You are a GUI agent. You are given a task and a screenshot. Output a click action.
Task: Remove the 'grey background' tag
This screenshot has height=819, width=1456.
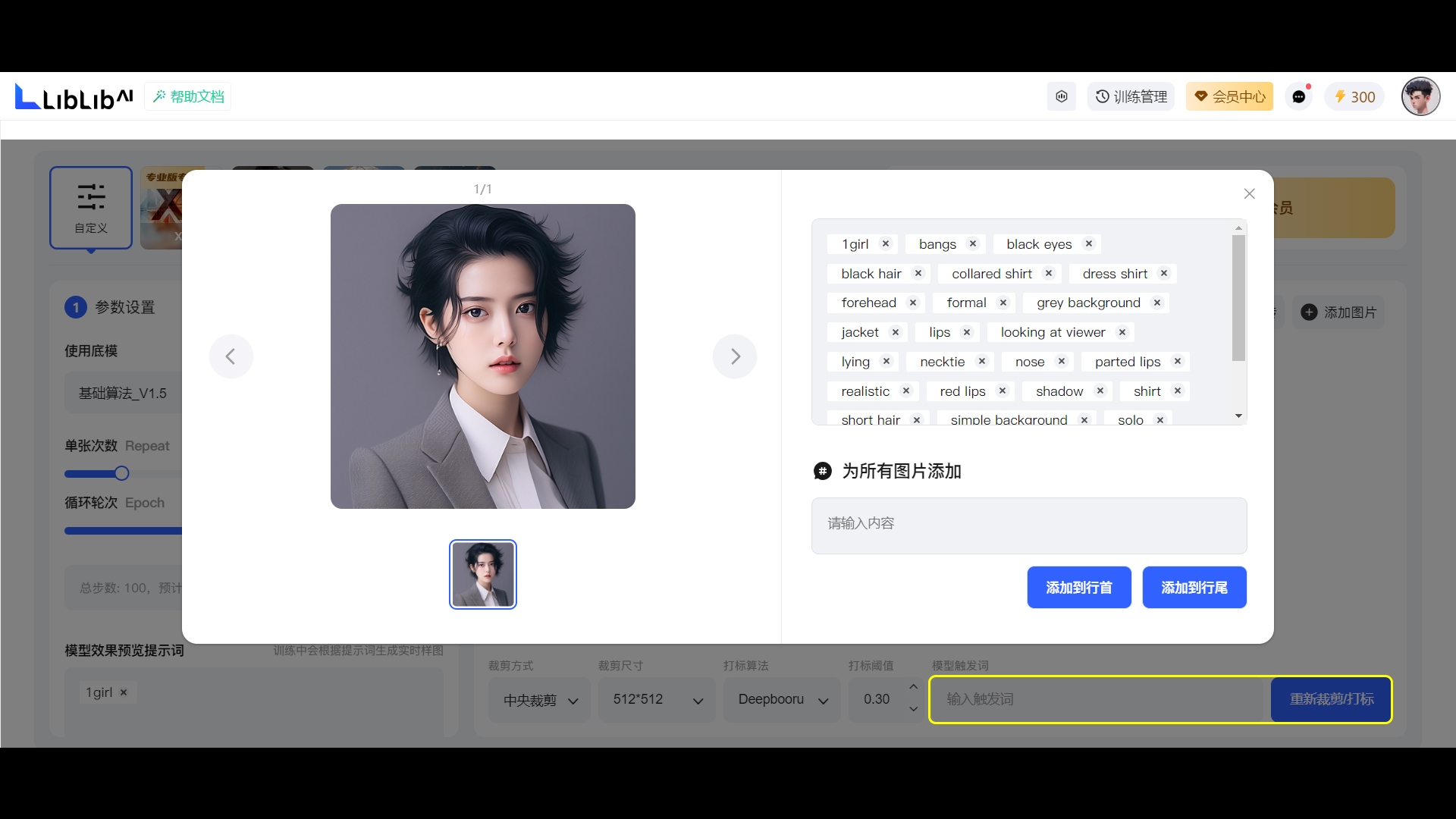click(x=1157, y=303)
